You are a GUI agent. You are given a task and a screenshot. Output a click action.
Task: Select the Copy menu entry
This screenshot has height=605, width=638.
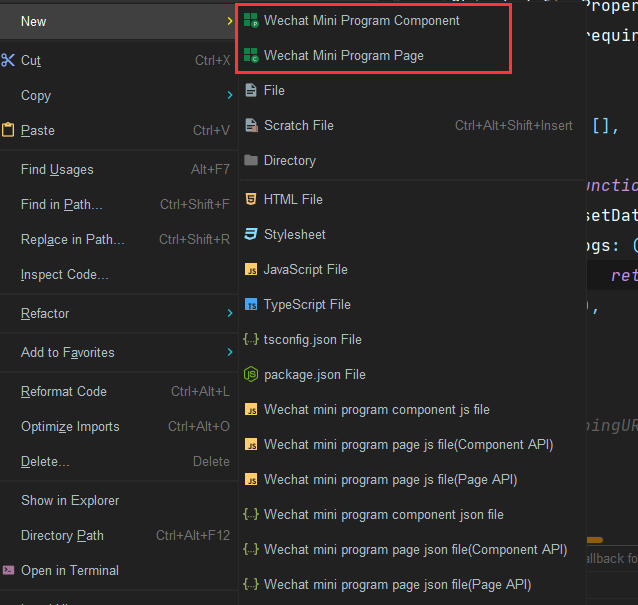tap(118, 95)
